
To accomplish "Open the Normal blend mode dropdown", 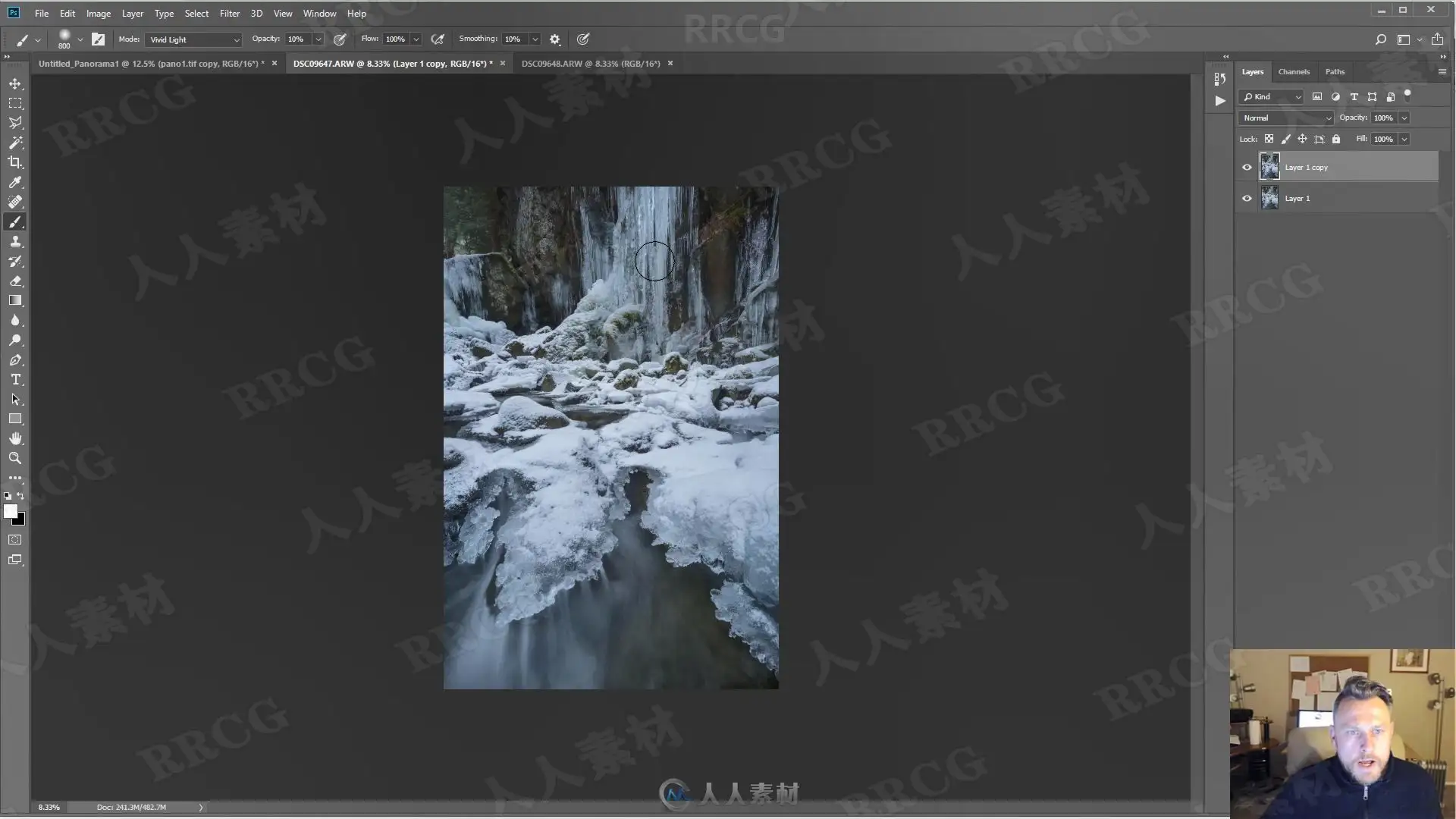I will tap(1286, 118).
